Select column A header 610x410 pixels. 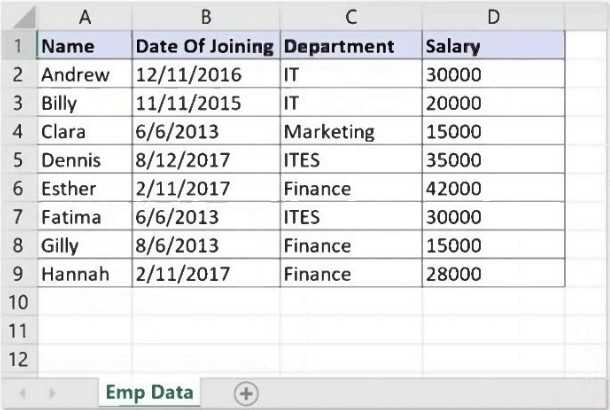tap(84, 16)
